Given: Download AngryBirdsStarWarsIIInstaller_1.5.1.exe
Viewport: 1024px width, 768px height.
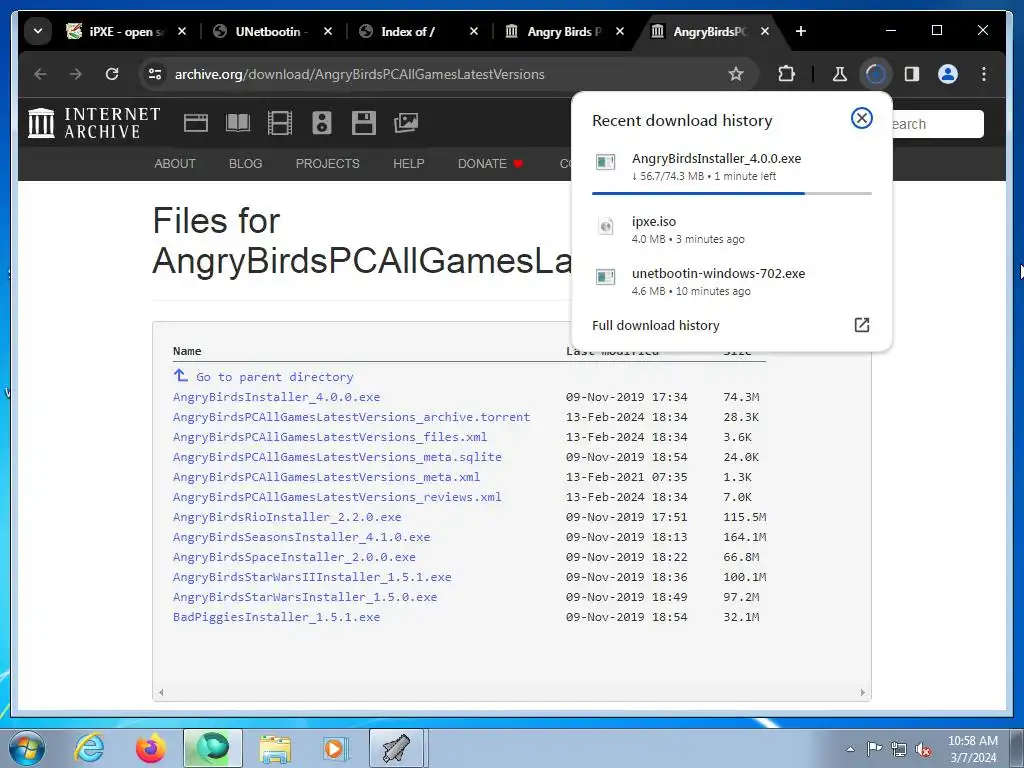Looking at the screenshot, I should click(312, 577).
